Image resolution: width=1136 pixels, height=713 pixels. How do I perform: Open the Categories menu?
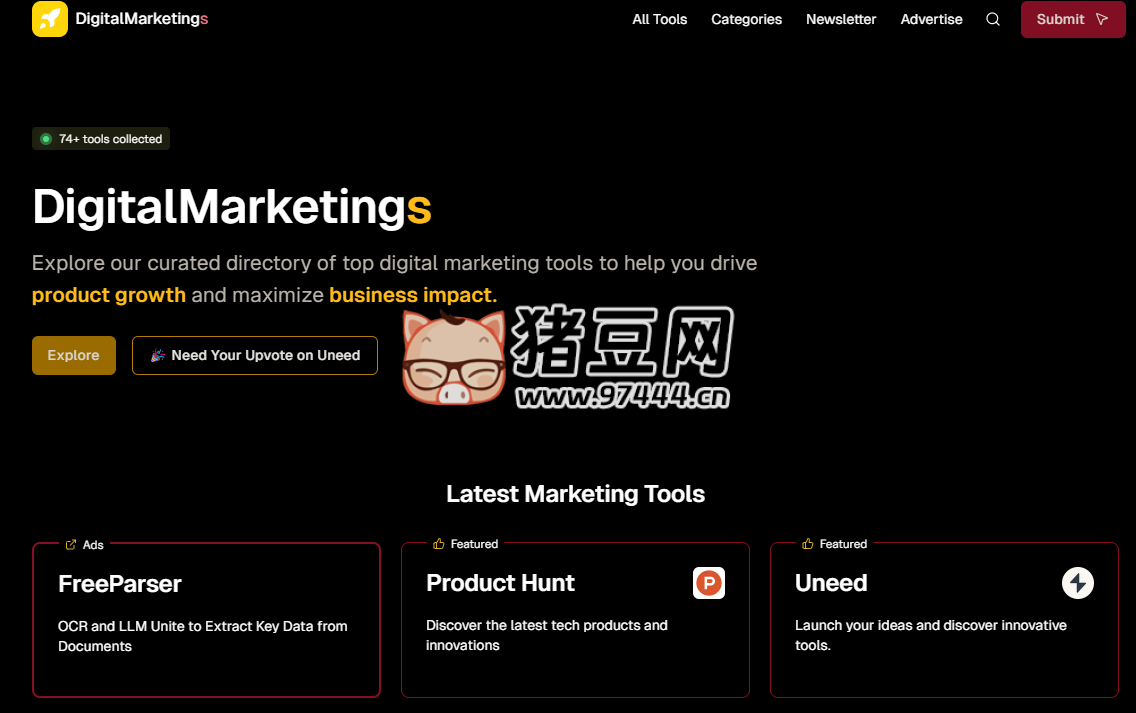click(746, 19)
